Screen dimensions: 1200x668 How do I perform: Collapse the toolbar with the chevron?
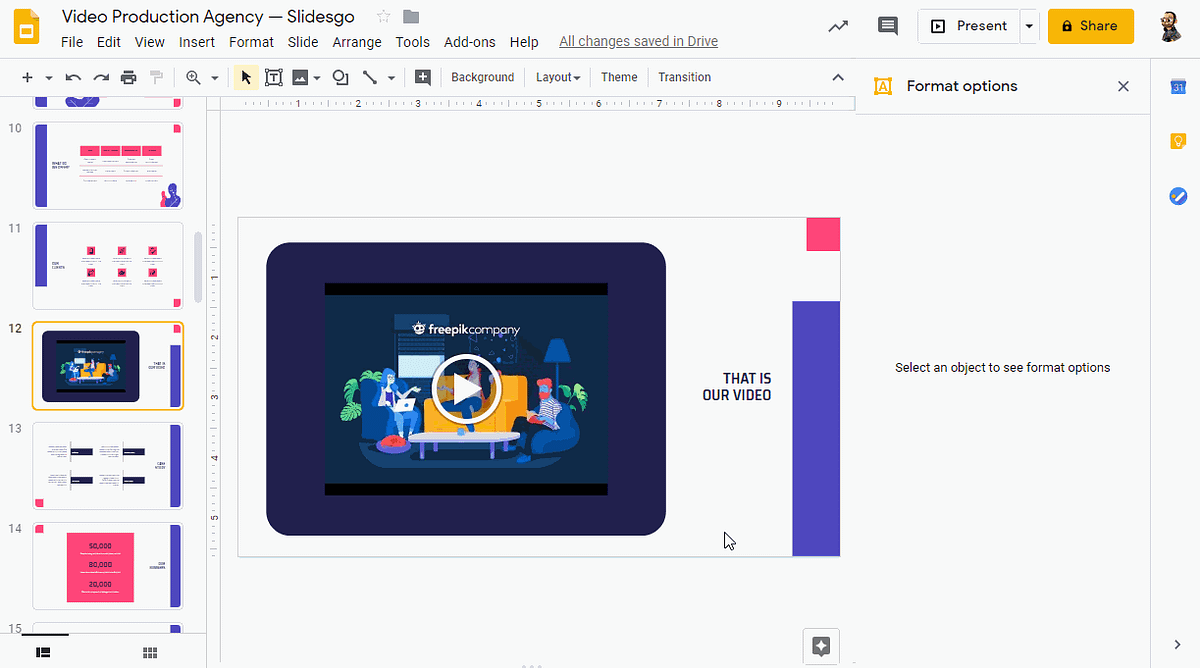pyautogui.click(x=838, y=77)
